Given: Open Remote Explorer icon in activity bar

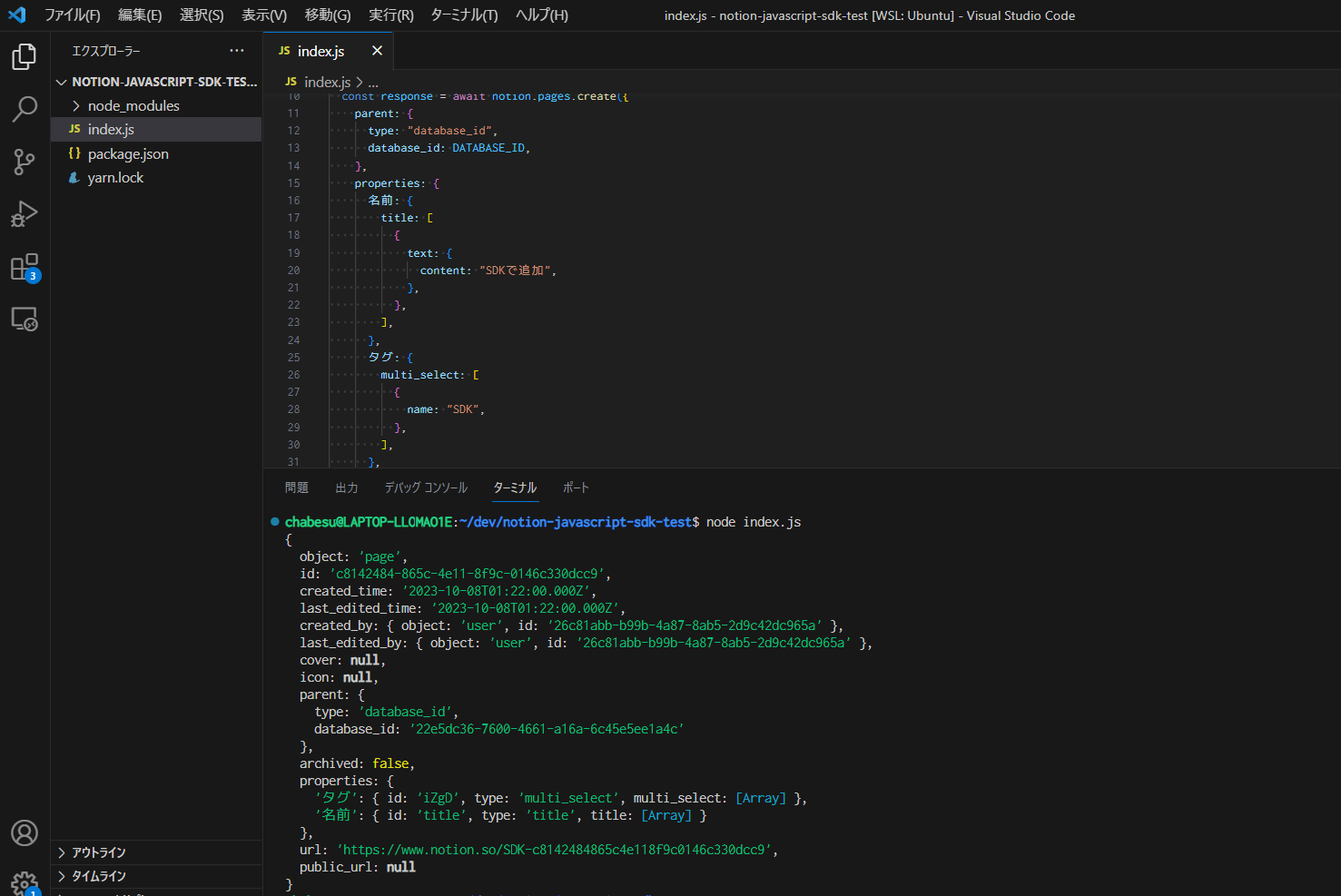Looking at the screenshot, I should click(x=25, y=320).
